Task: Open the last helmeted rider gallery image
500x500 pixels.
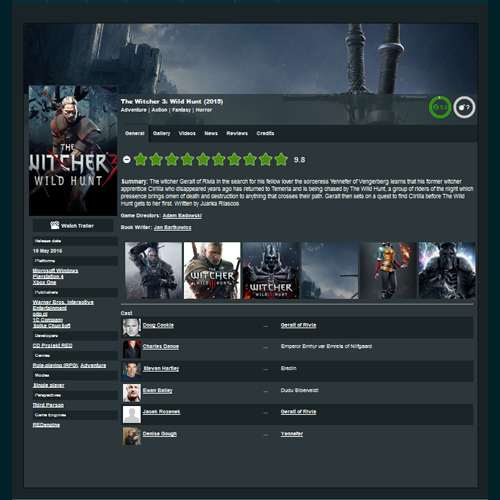Action: pos(447,270)
